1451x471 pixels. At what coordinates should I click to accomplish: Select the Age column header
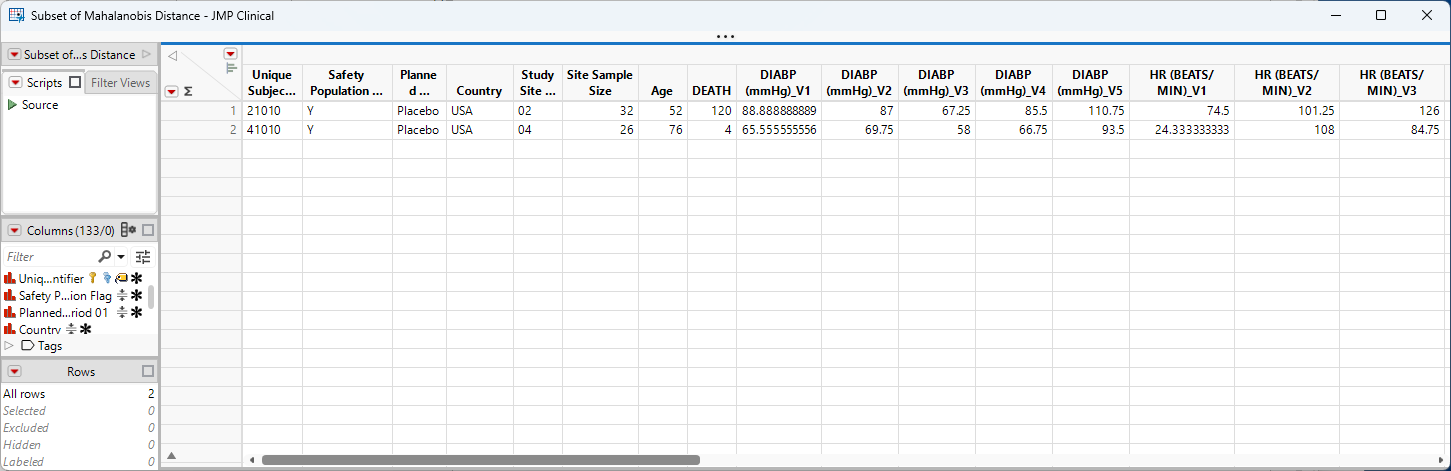(662, 90)
